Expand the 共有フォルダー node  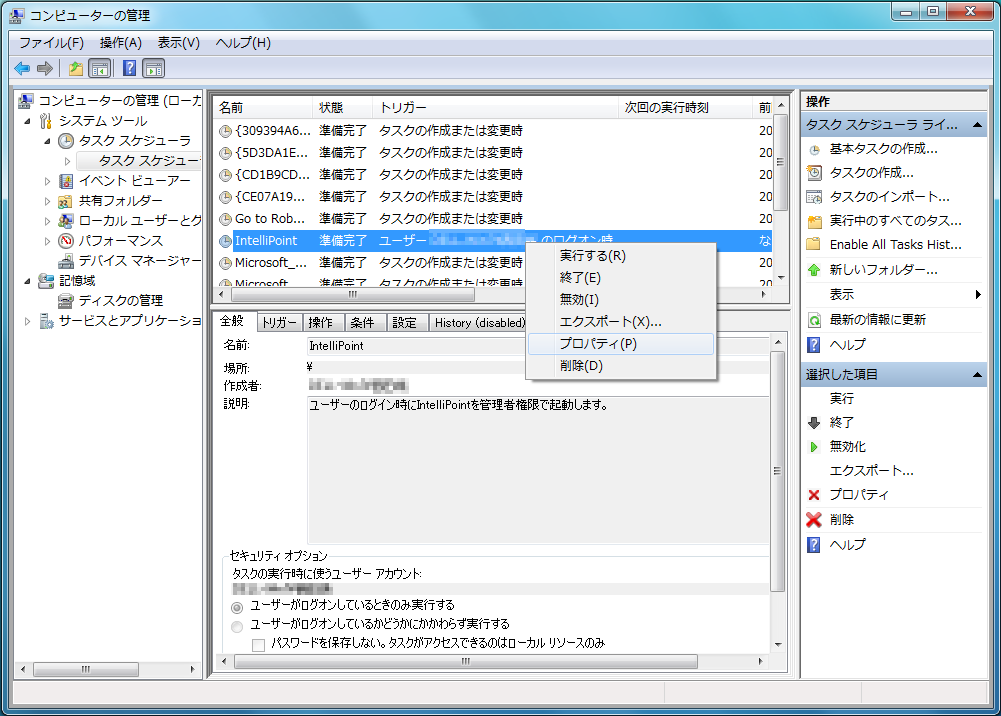(47, 201)
